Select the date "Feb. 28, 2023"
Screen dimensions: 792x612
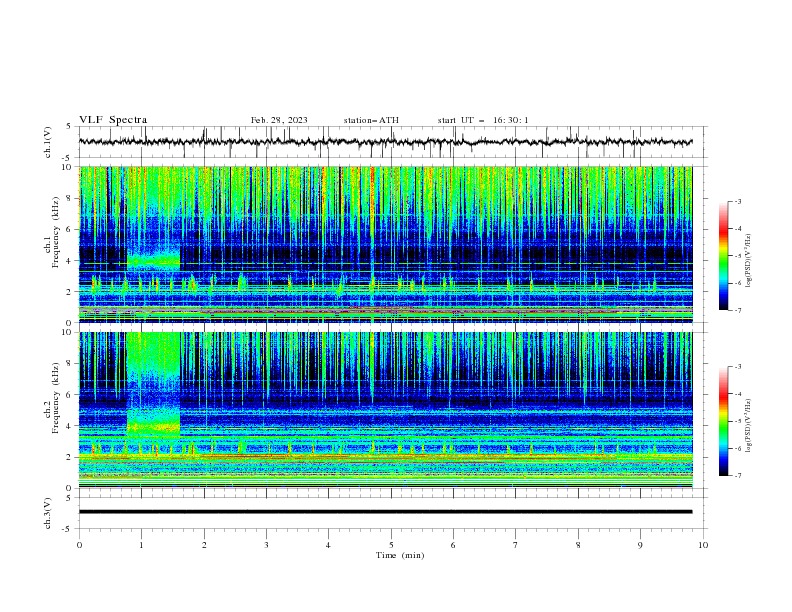point(279,120)
